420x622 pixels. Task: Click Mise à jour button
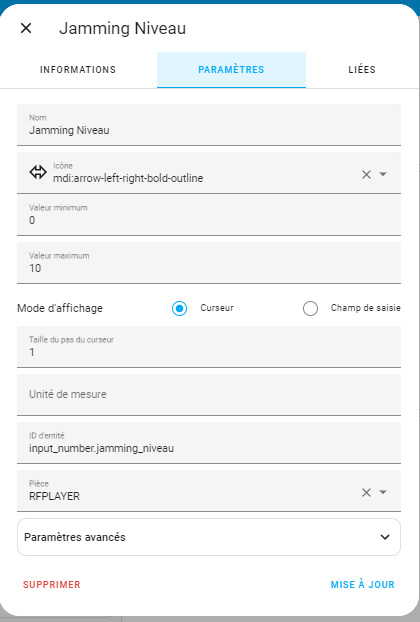point(362,584)
